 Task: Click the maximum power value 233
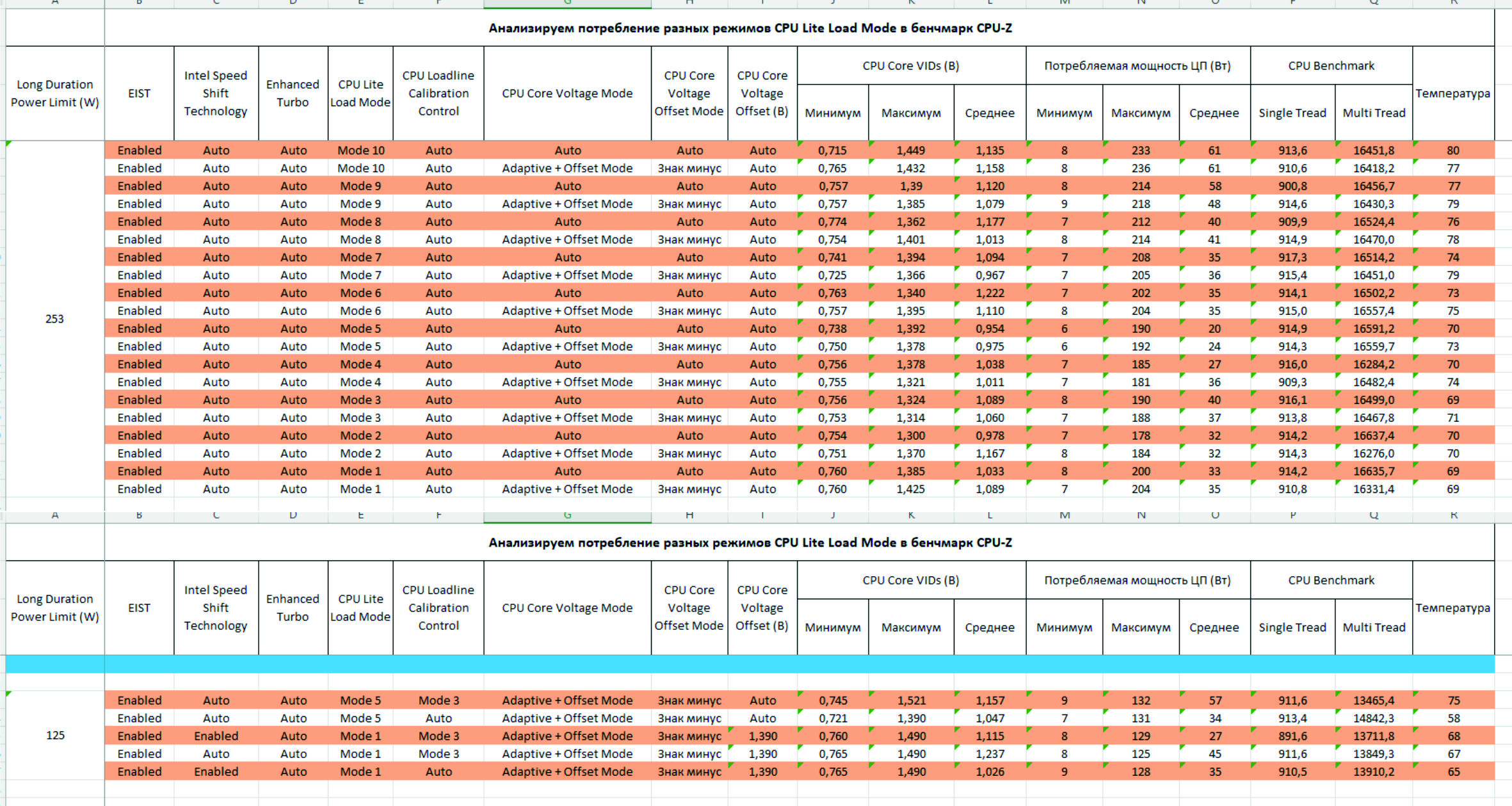point(1140,150)
